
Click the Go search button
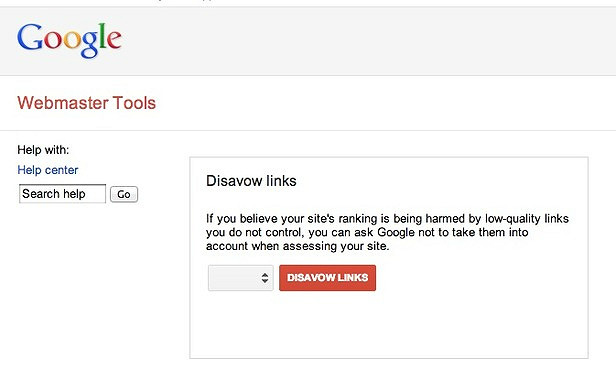[124, 194]
